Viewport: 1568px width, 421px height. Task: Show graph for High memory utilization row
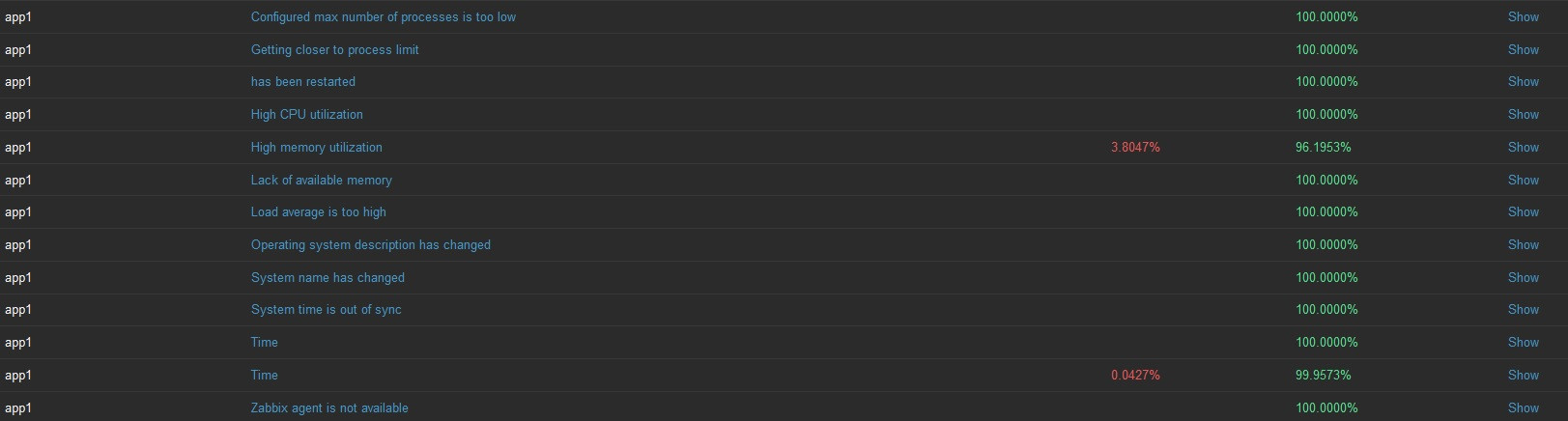coord(1523,147)
